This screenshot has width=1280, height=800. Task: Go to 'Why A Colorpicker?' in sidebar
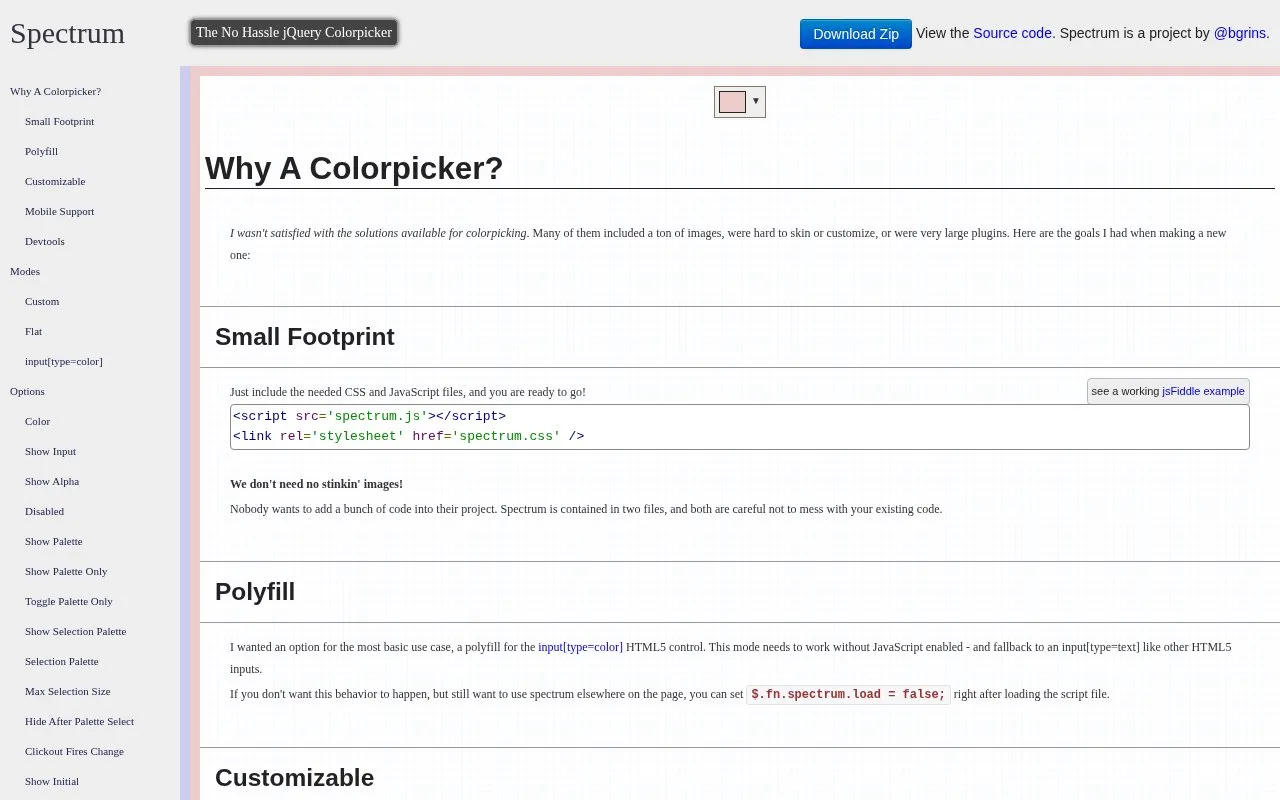point(55,91)
